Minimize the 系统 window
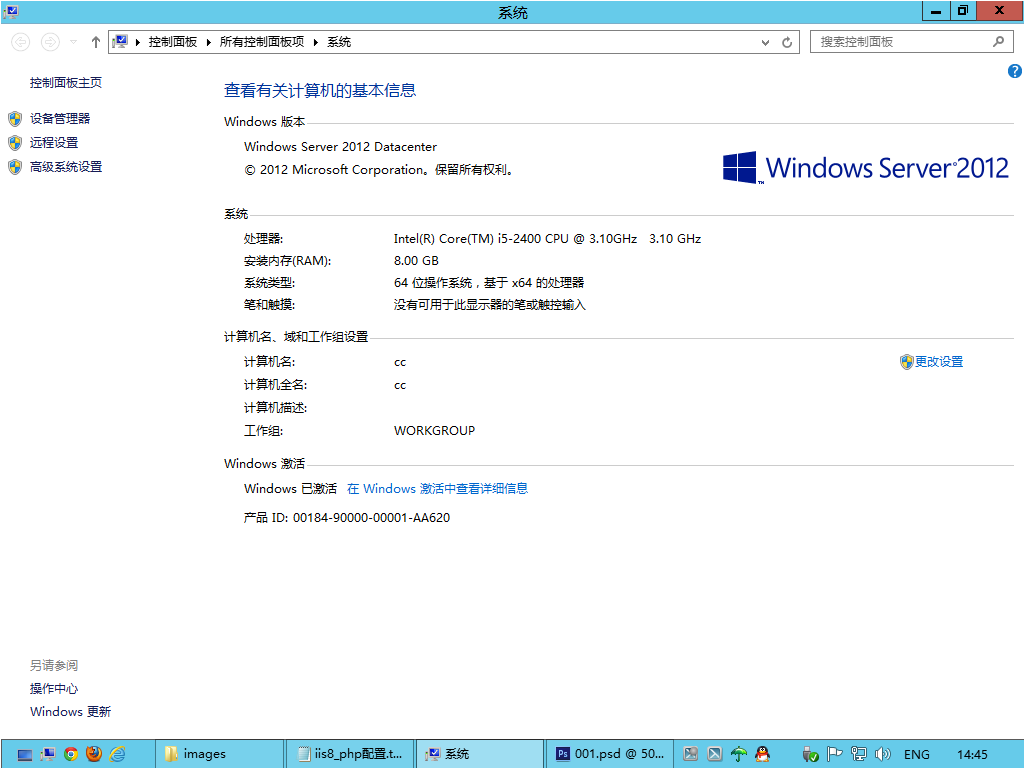Image resolution: width=1024 pixels, height=768 pixels. [936, 11]
